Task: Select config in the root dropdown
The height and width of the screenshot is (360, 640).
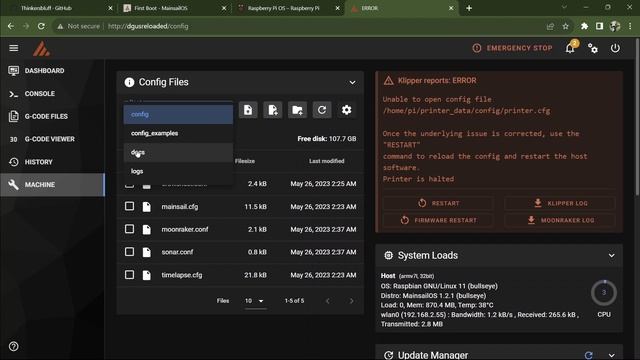Action: tap(178, 114)
